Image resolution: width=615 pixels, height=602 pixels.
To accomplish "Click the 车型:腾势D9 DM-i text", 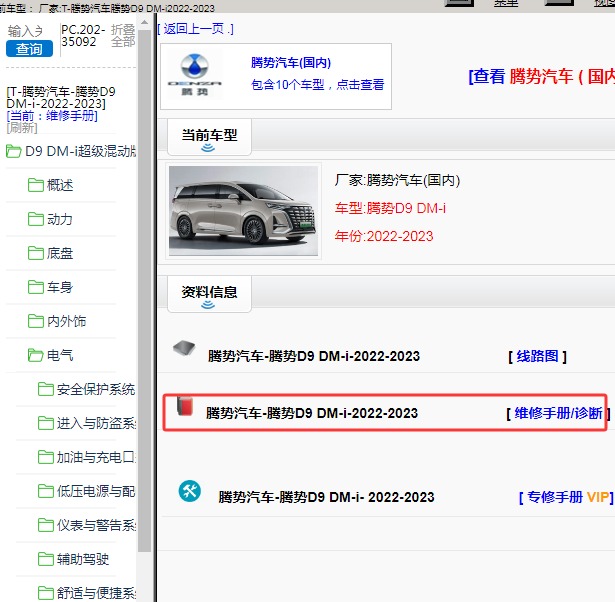I will tap(390, 208).
